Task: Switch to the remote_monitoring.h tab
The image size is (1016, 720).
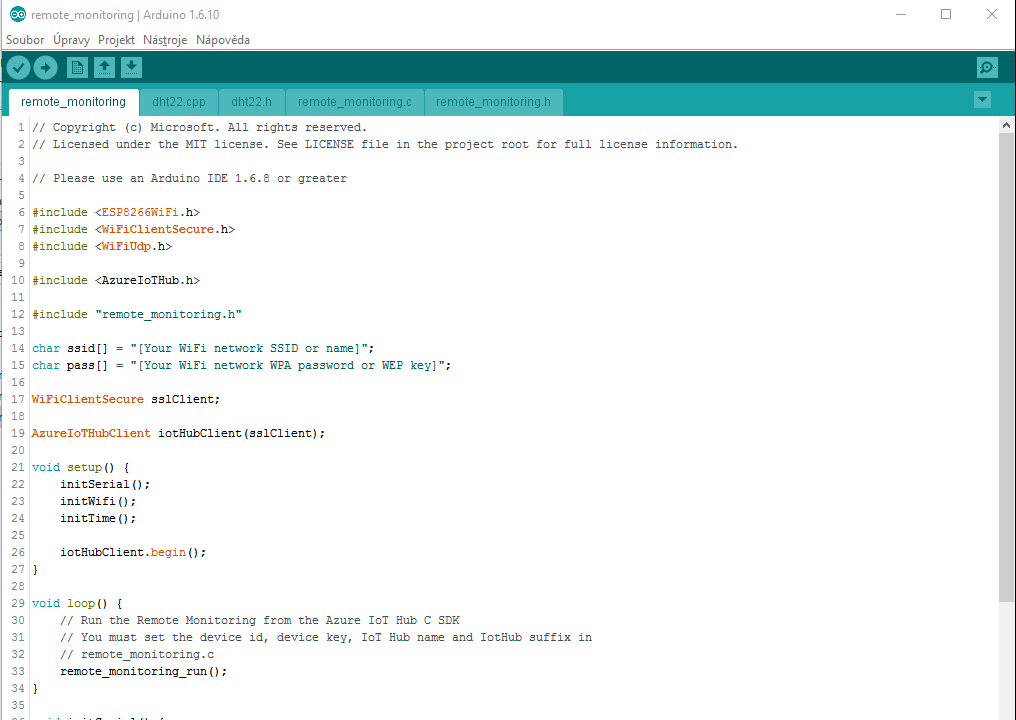Action: pos(493,102)
